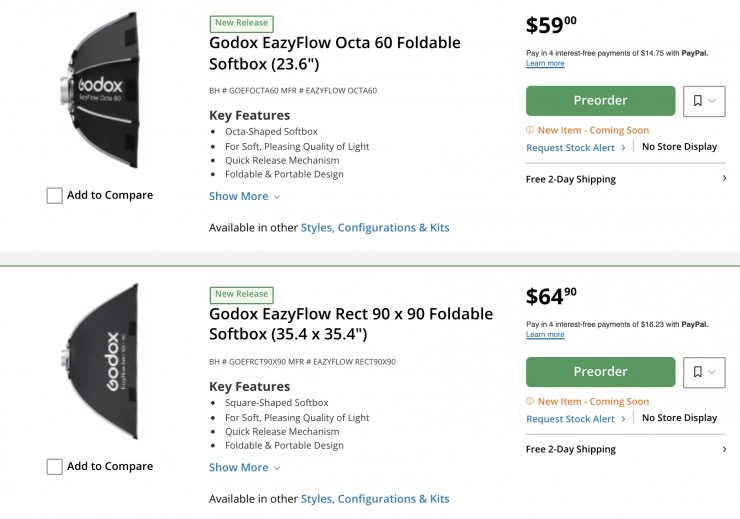Check Add to Compare for Rect 90 x 90 softbox
740x519 pixels.
[x=55, y=467]
